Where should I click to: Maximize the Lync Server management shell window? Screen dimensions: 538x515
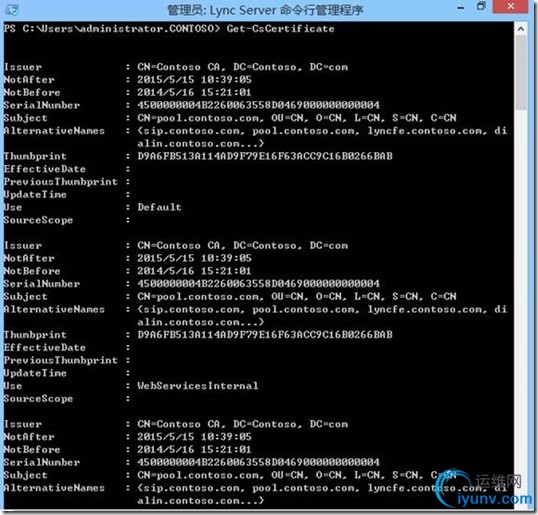(x=481, y=7)
